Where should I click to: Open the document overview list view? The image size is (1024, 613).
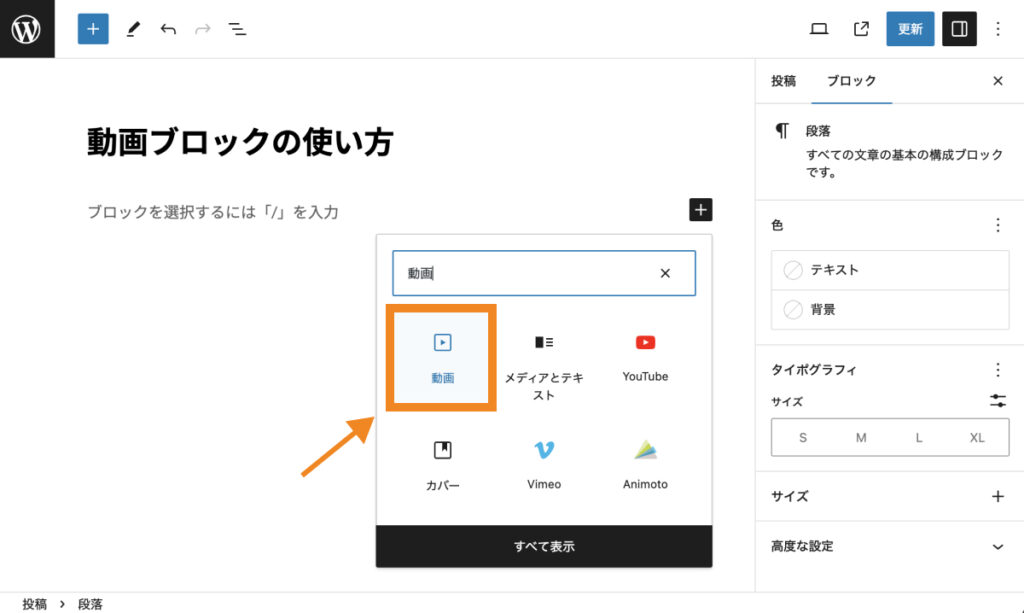pos(237,29)
